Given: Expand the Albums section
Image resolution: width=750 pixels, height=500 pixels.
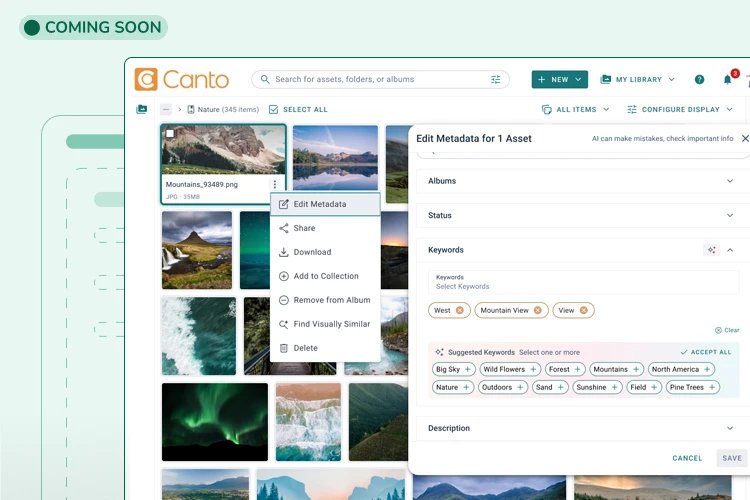Looking at the screenshot, I should 729,181.
